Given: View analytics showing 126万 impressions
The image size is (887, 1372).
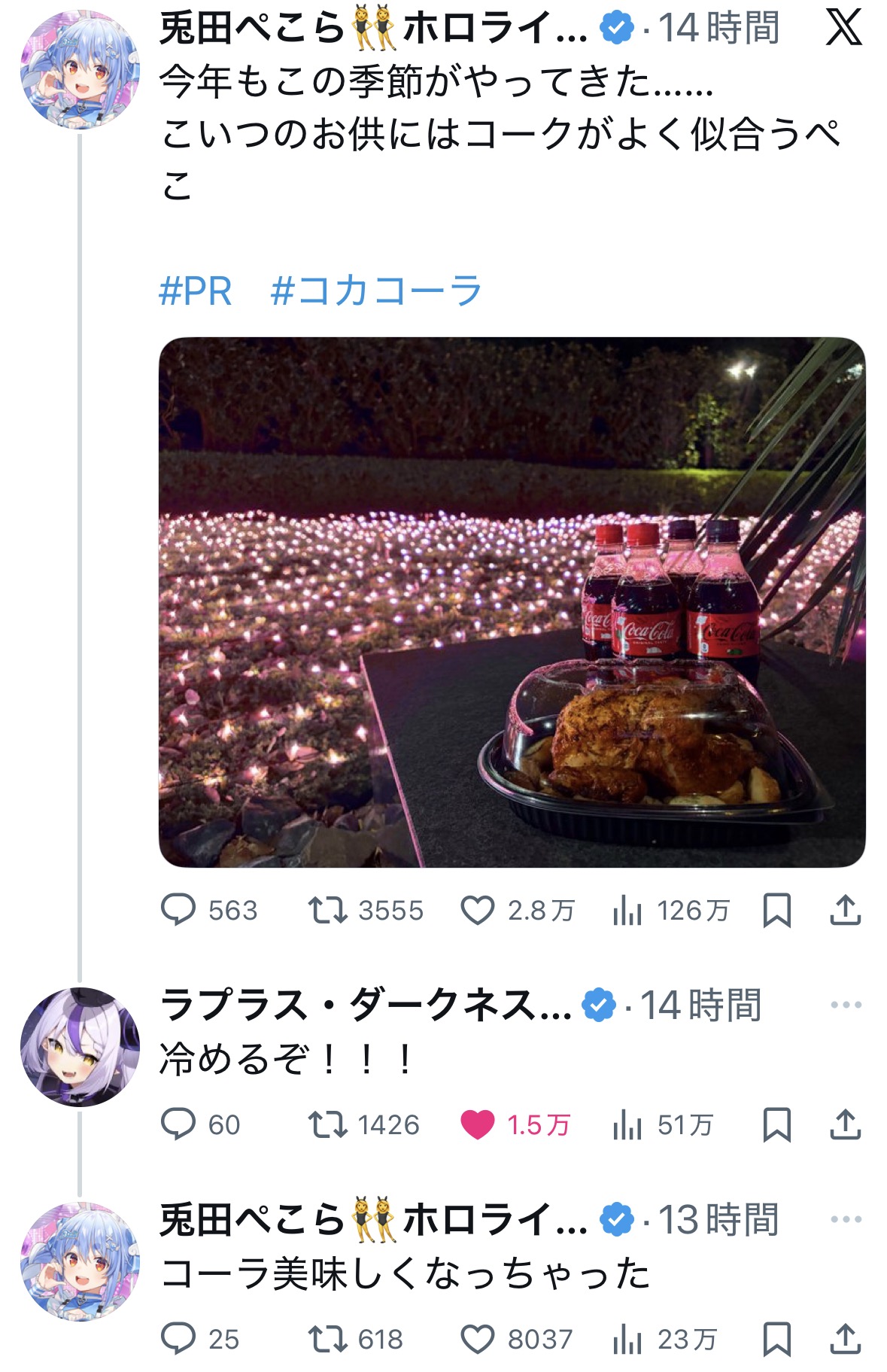Looking at the screenshot, I should pos(671,911).
